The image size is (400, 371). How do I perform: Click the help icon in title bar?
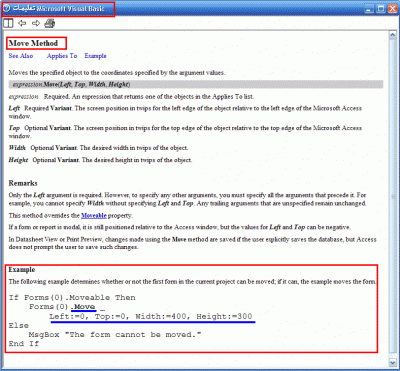coord(7,9)
